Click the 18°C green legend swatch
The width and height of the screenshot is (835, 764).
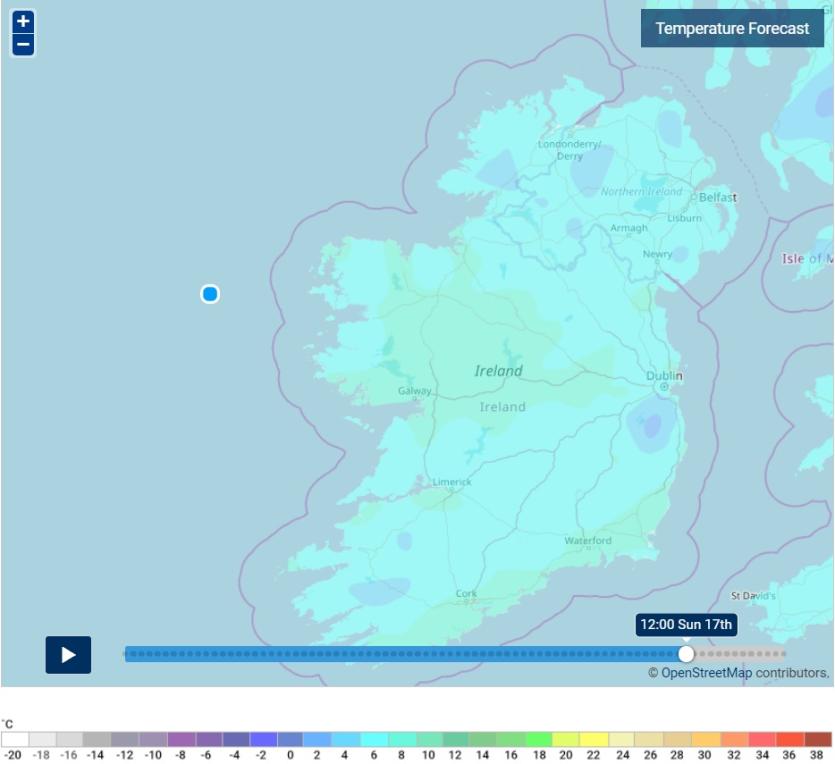pos(539,740)
